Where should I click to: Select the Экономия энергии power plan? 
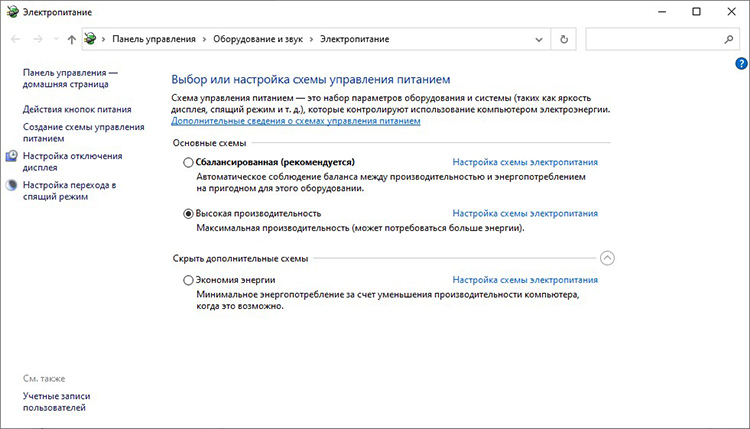click(188, 280)
